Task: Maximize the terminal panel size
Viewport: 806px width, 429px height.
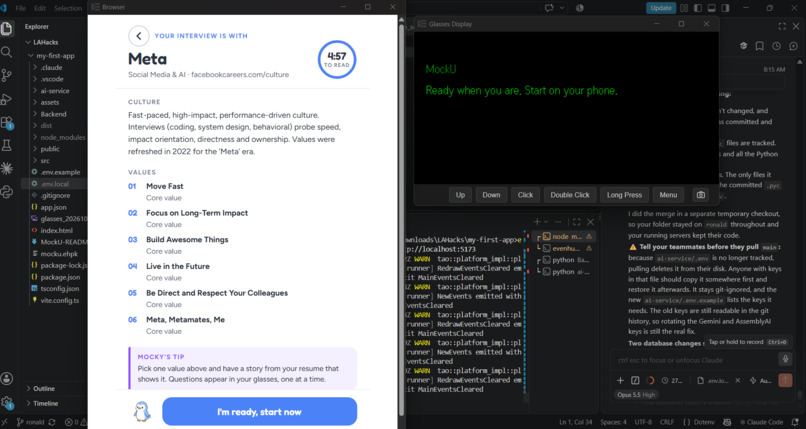Action: point(576,222)
